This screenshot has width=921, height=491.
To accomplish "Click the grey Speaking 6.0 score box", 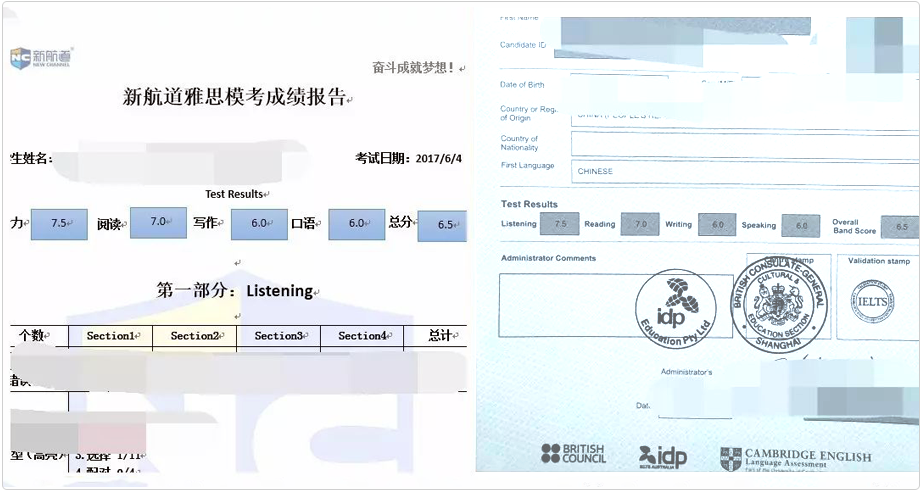I will tap(801, 226).
